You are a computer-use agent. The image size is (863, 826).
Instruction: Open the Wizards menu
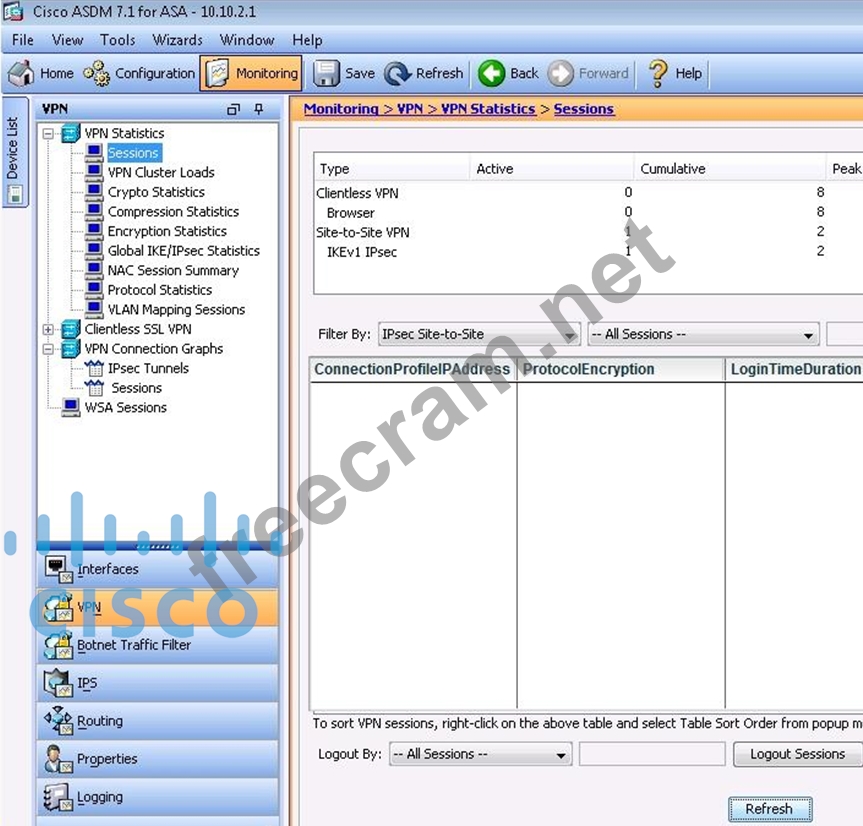(x=177, y=40)
